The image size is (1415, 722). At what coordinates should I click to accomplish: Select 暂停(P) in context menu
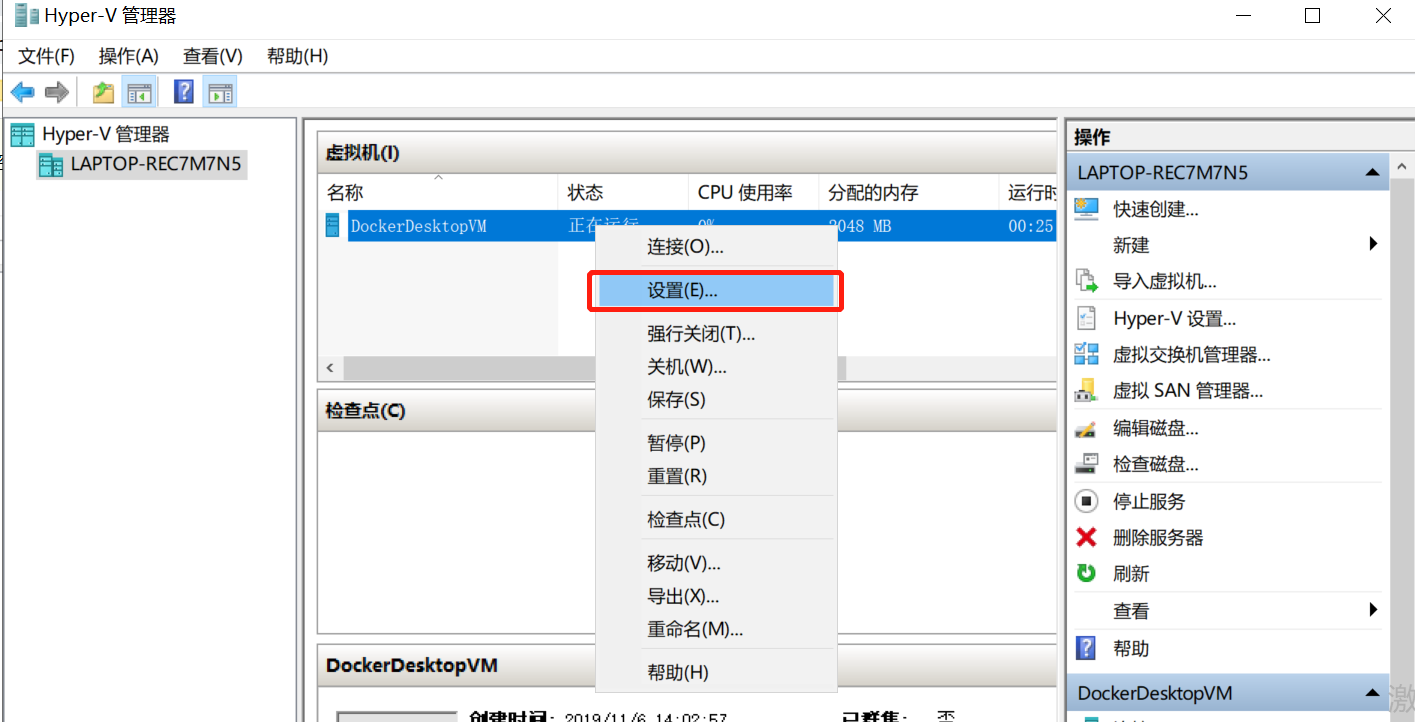tap(716, 443)
